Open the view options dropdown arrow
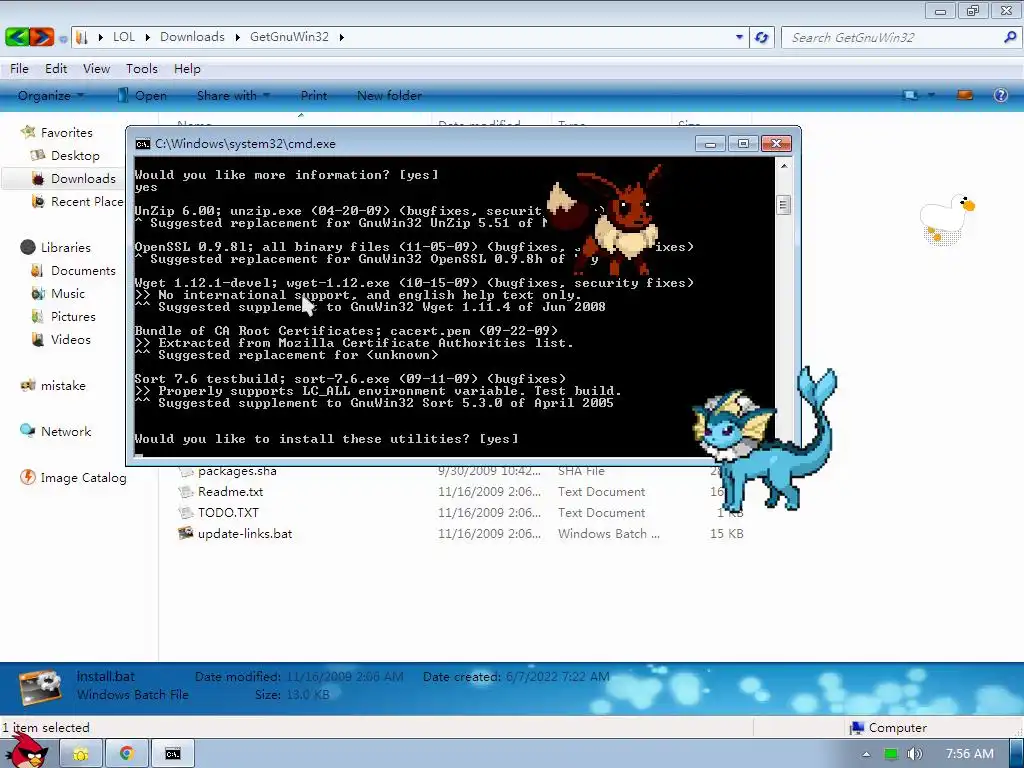Screen dimensions: 1024x768 (931, 95)
